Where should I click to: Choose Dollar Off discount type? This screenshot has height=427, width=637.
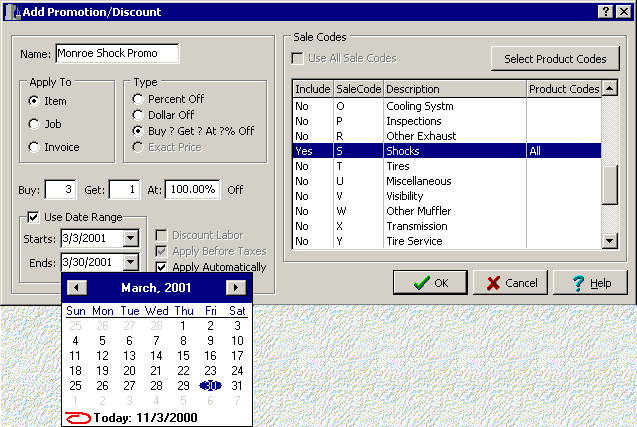click(x=139, y=116)
